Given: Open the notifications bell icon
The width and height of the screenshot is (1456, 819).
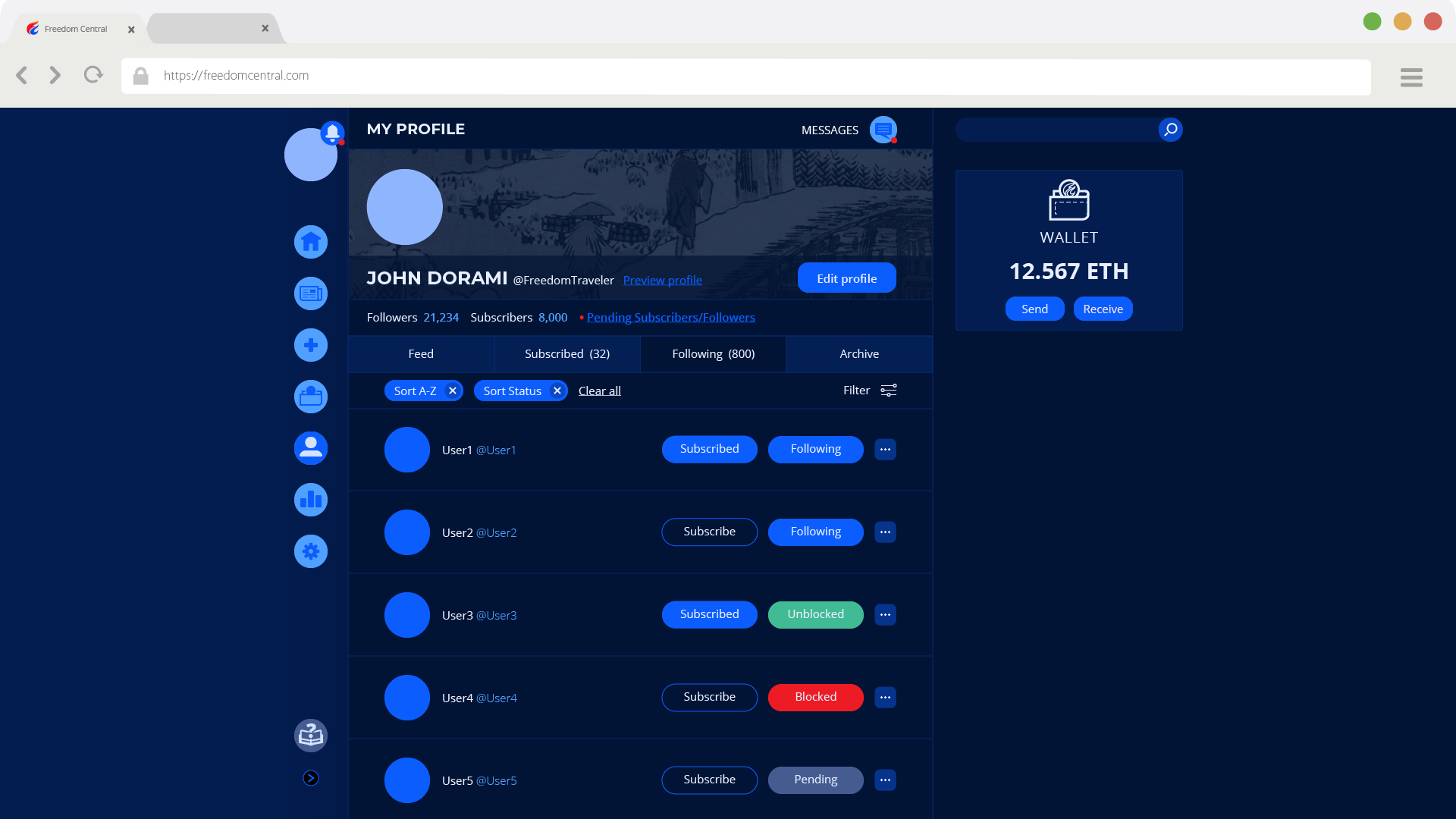Looking at the screenshot, I should pos(332,133).
